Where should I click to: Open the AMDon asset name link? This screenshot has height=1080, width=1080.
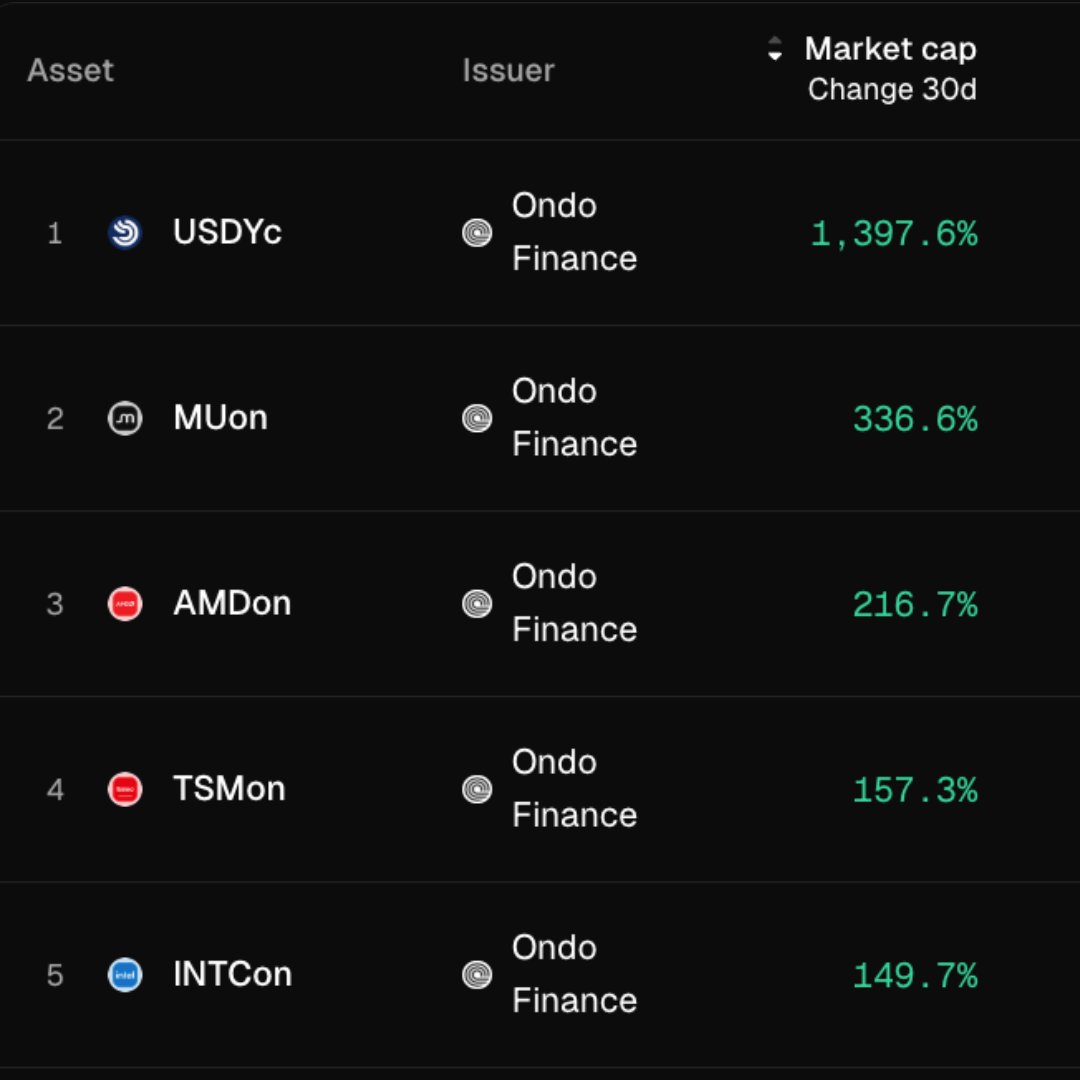232,603
